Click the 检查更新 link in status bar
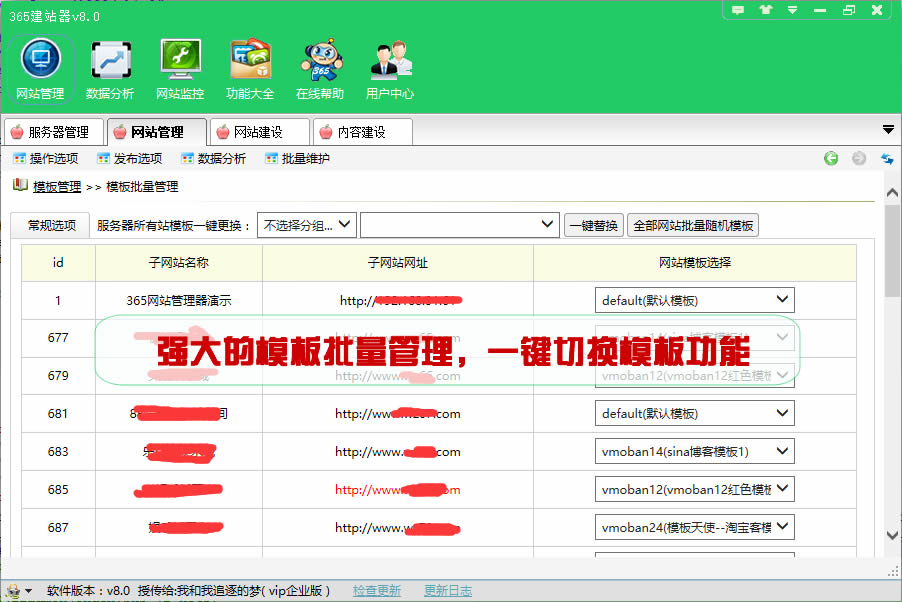This screenshot has height=602, width=902. 377,591
